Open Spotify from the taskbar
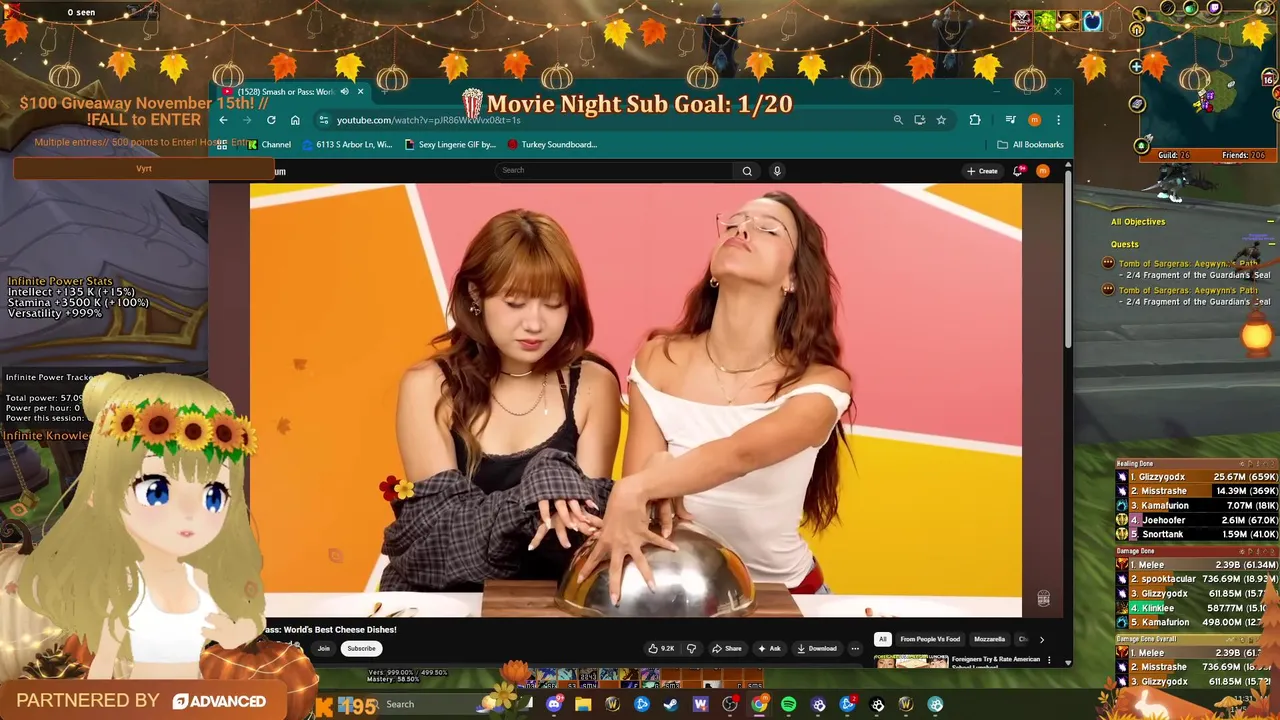 click(789, 704)
